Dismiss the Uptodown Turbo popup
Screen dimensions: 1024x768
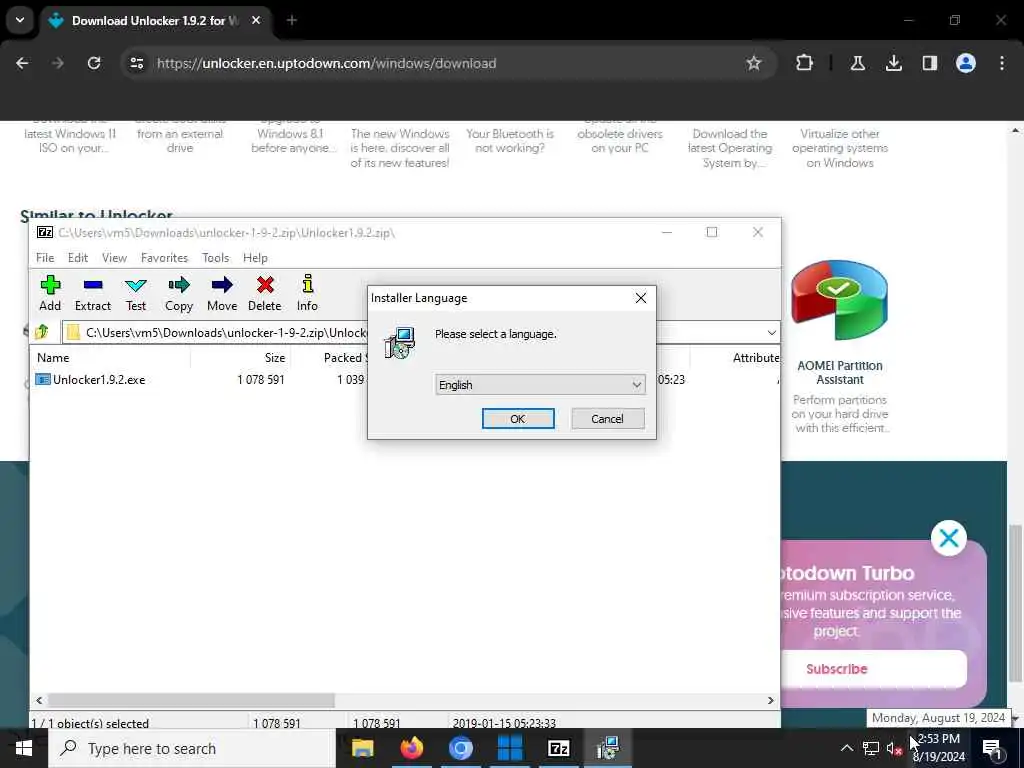coord(948,538)
